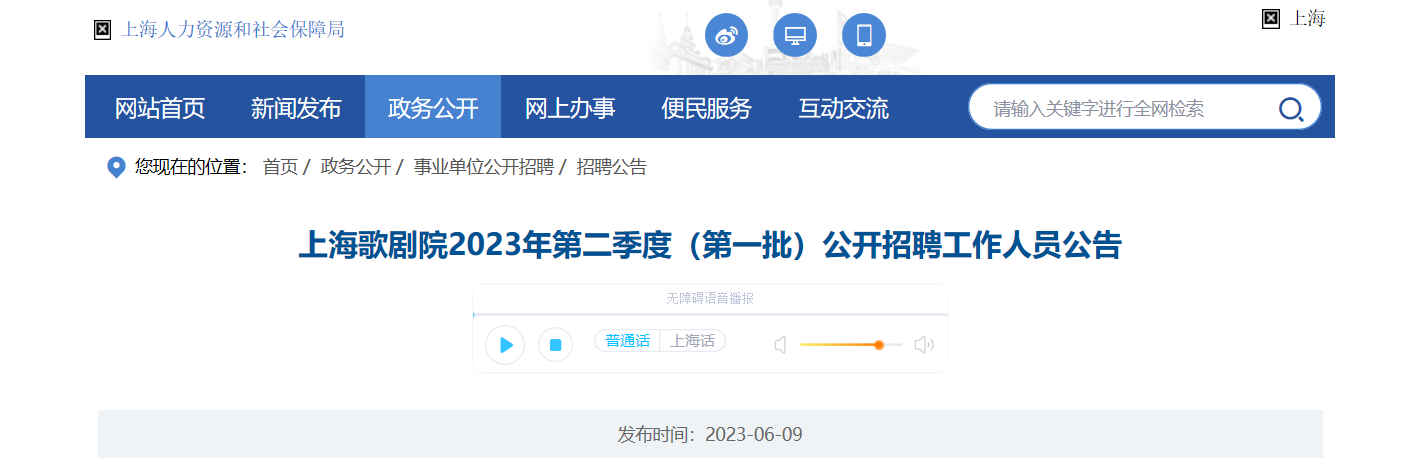Click 上海人力资源和社会保障局 header link
Screen dimensions: 1402x472
[233, 30]
